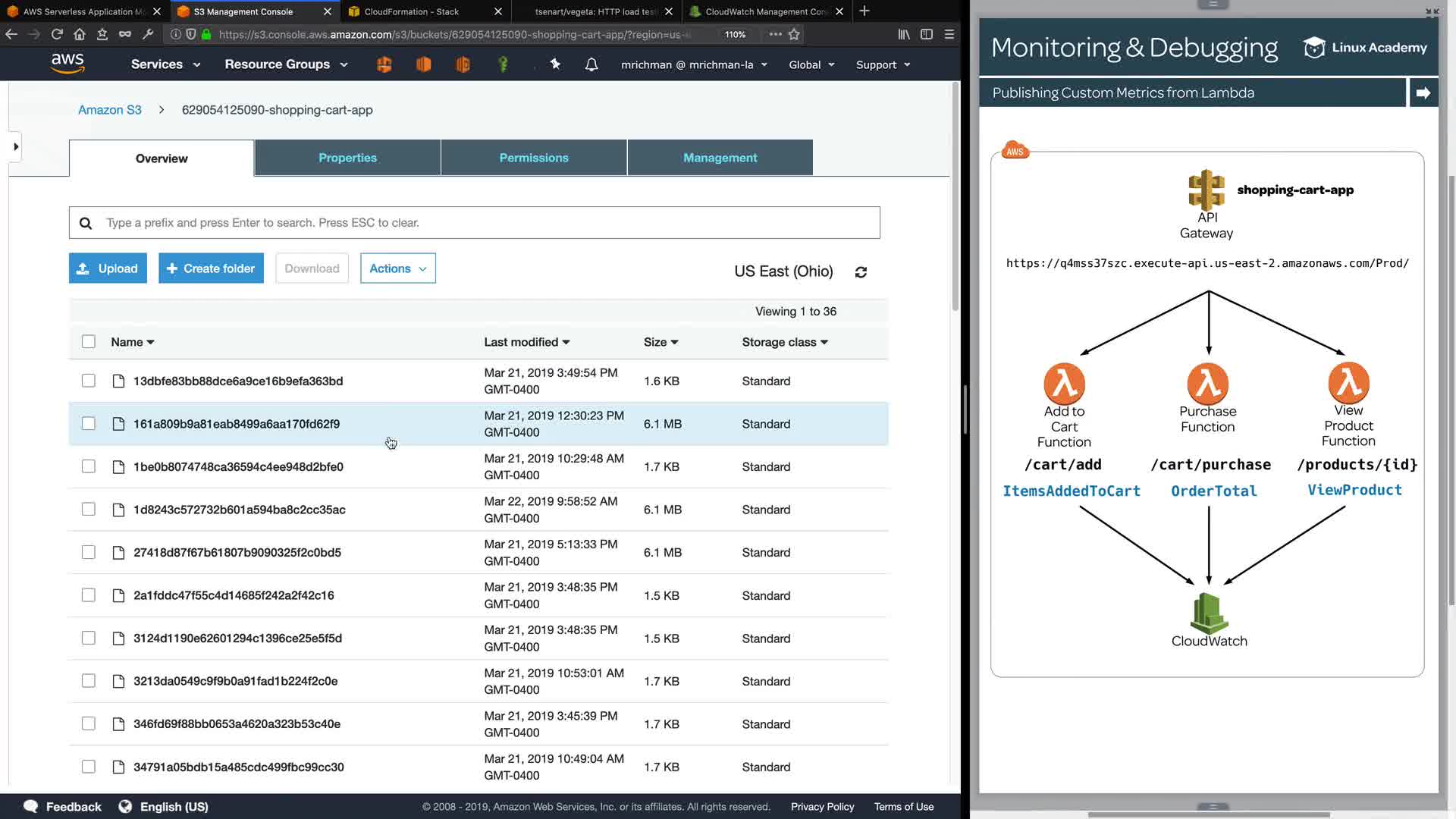Expand the Services menu
The image size is (1456, 819).
click(165, 64)
